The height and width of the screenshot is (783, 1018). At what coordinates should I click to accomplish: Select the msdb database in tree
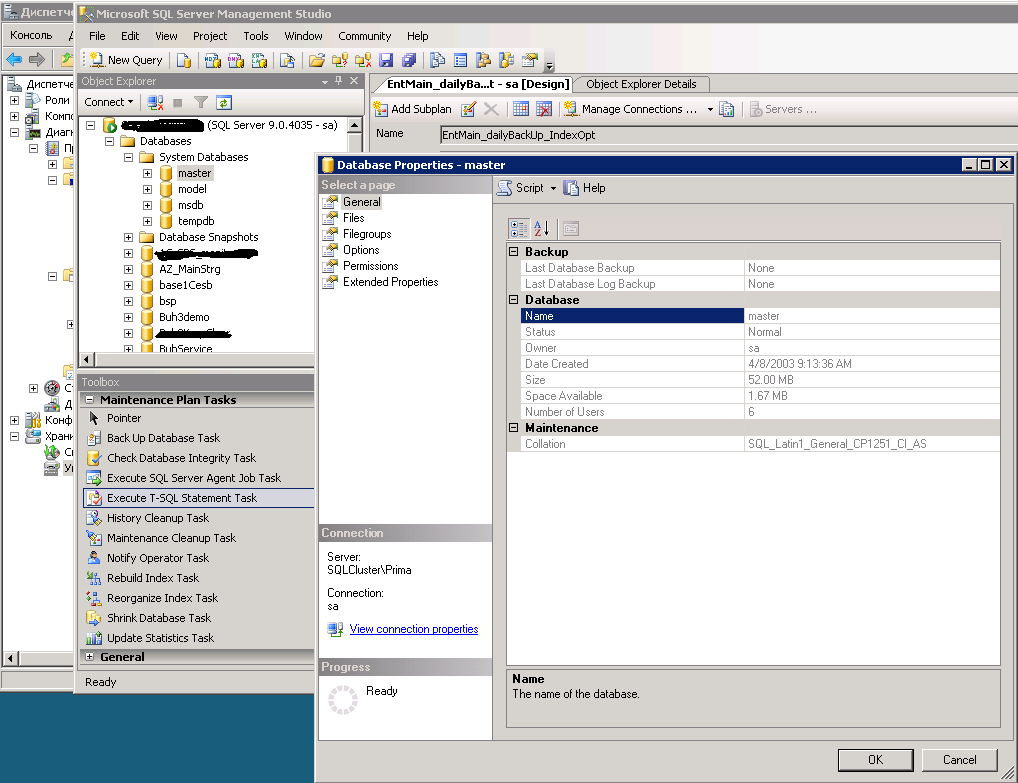190,205
